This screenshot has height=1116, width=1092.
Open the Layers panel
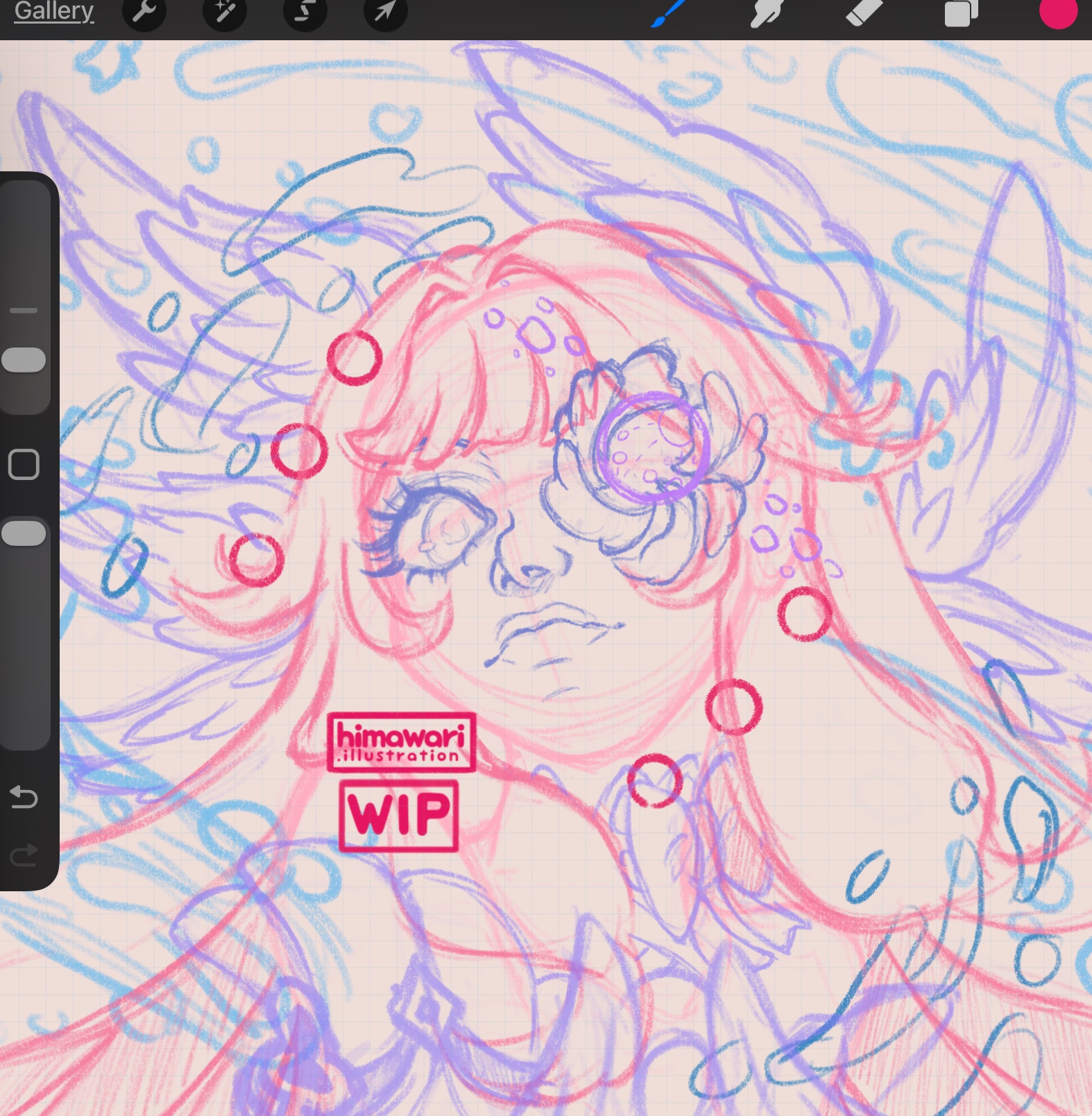click(961, 12)
